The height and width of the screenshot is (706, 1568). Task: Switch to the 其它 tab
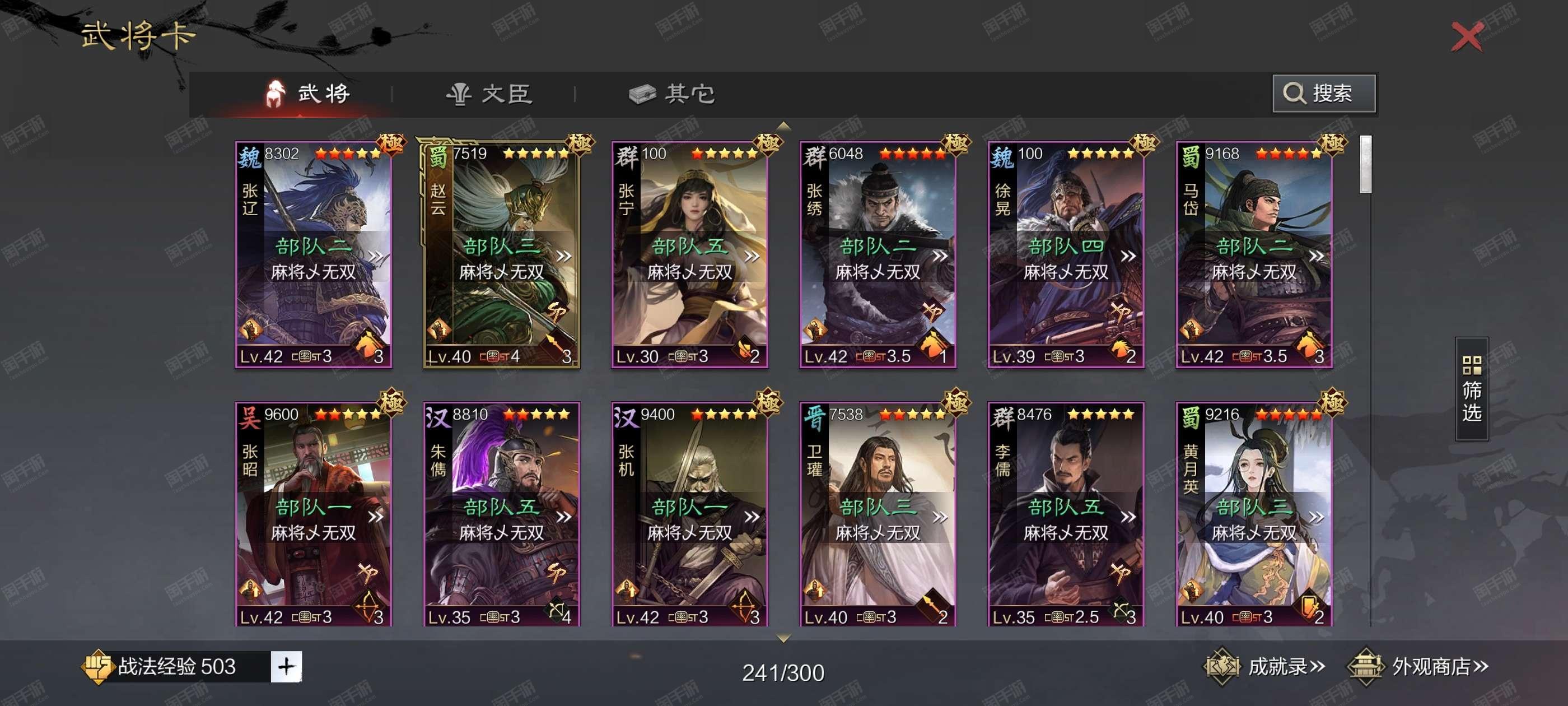coord(672,94)
